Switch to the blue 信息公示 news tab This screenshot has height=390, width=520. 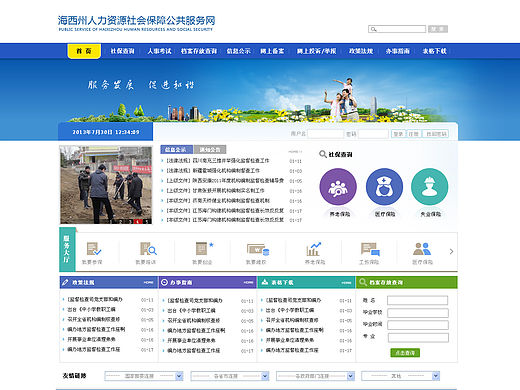pos(176,149)
